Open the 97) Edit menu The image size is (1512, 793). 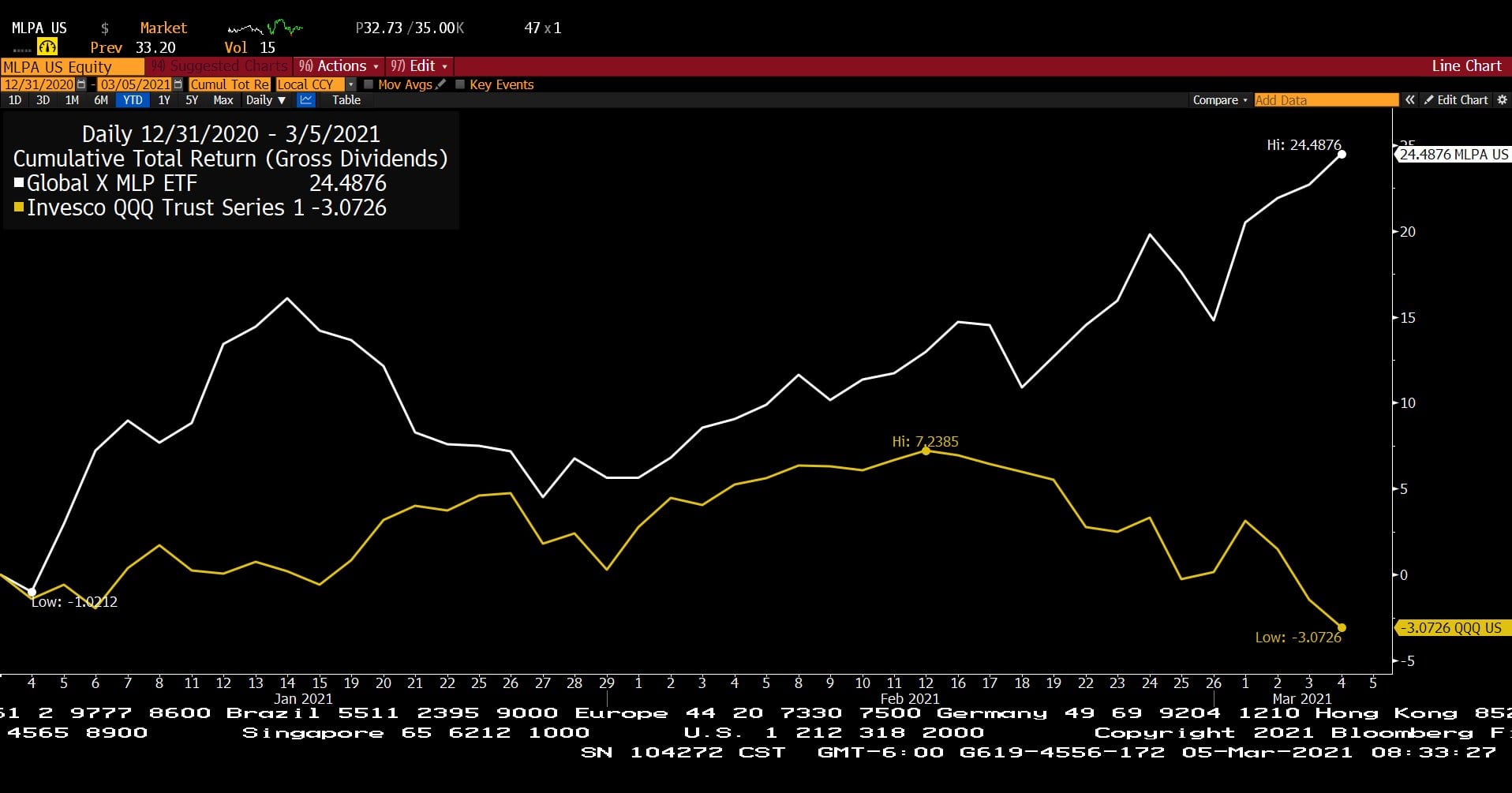(x=419, y=66)
